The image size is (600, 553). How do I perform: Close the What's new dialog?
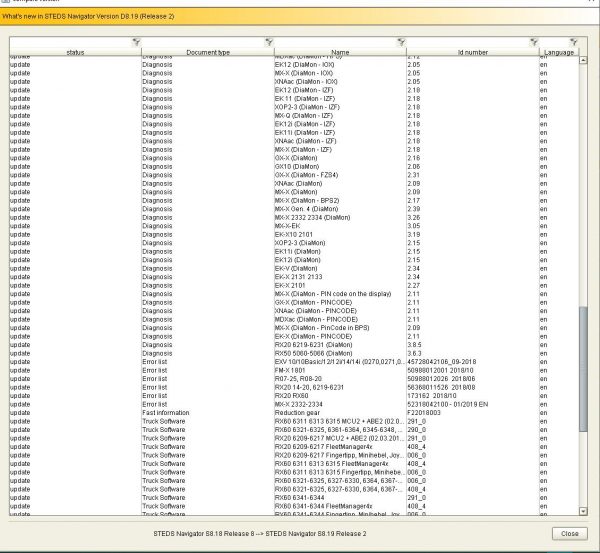pyautogui.click(x=569, y=533)
